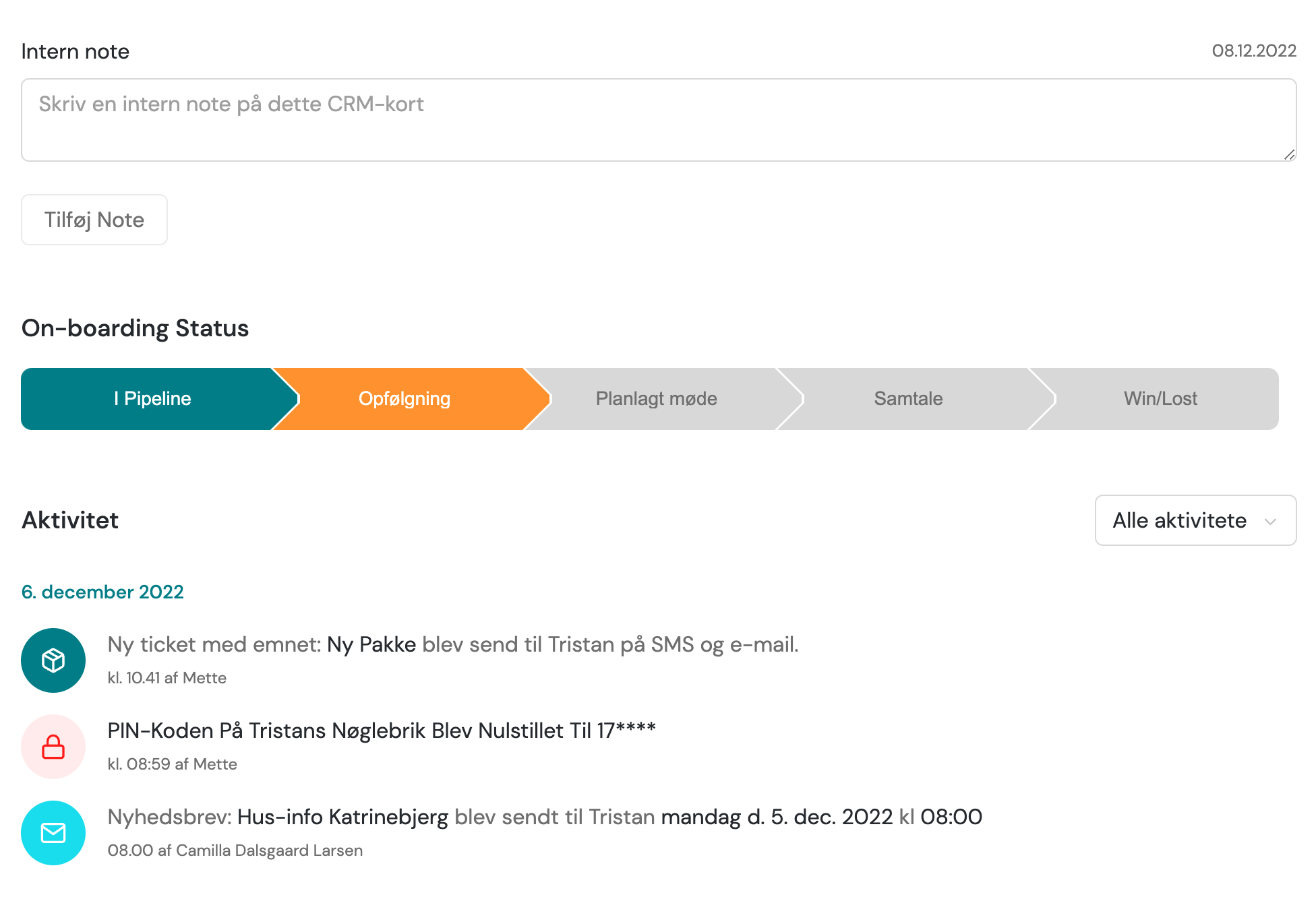
Task: Select the I Pipeline status step
Action: (152, 399)
